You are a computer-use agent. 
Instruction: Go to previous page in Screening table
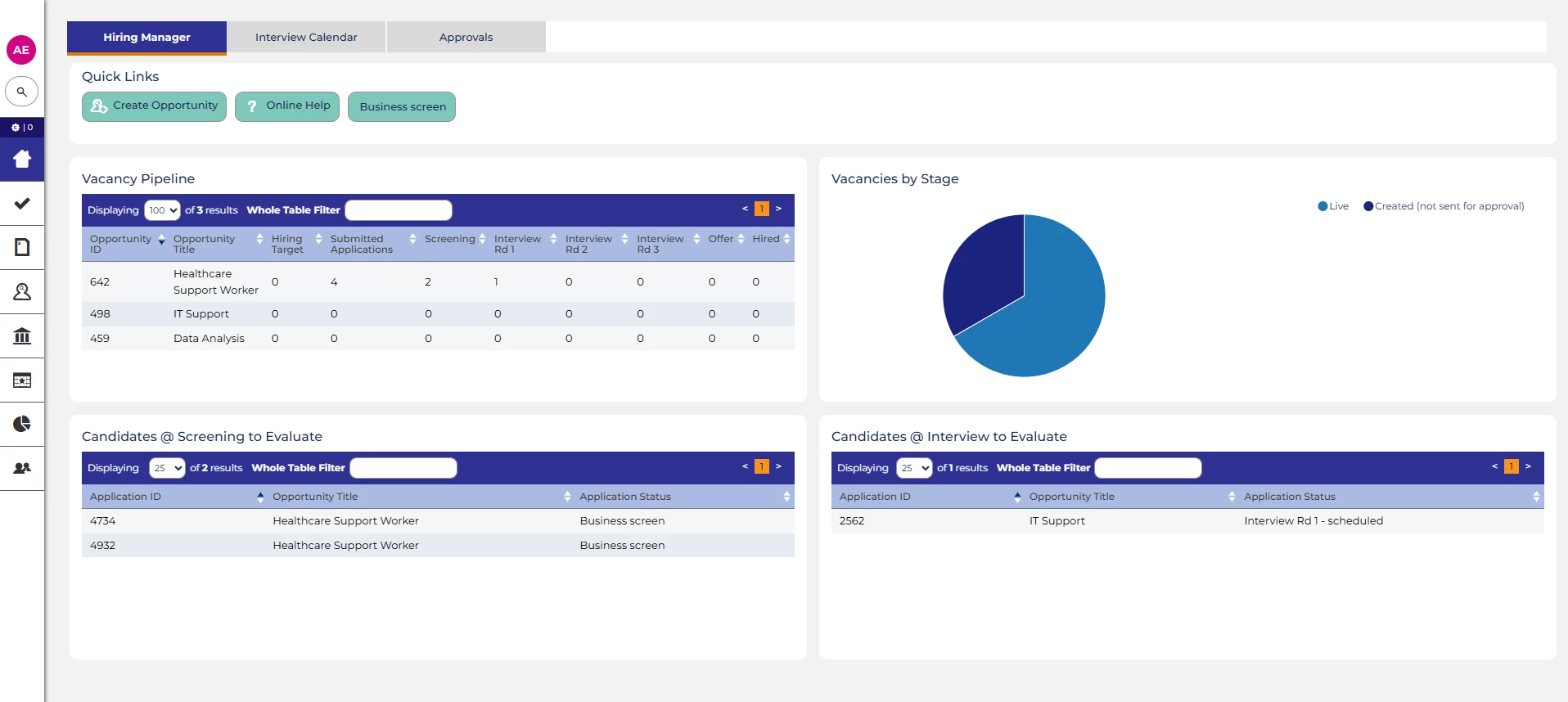(x=745, y=466)
